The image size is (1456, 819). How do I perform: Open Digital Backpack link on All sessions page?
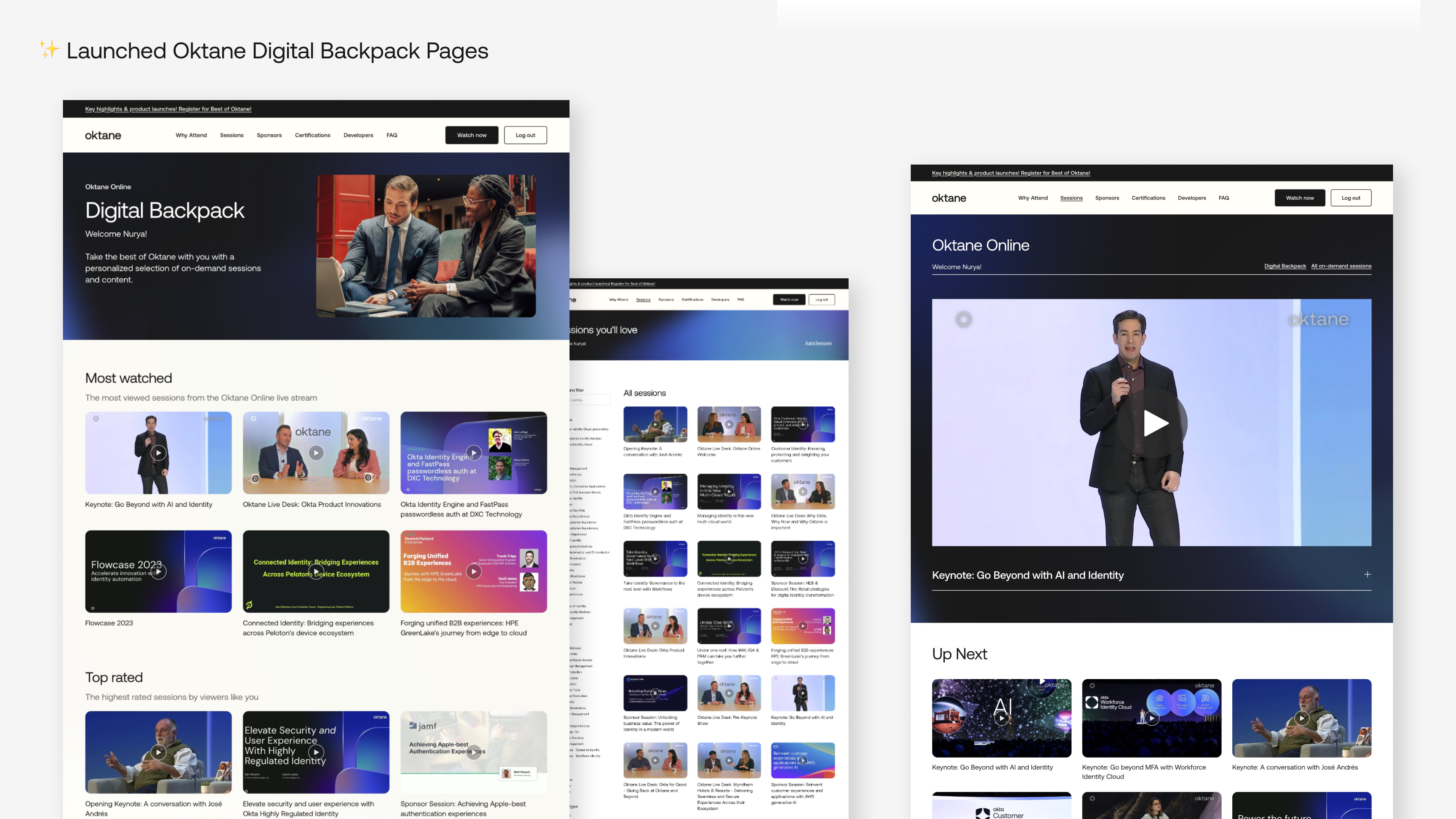point(818,343)
